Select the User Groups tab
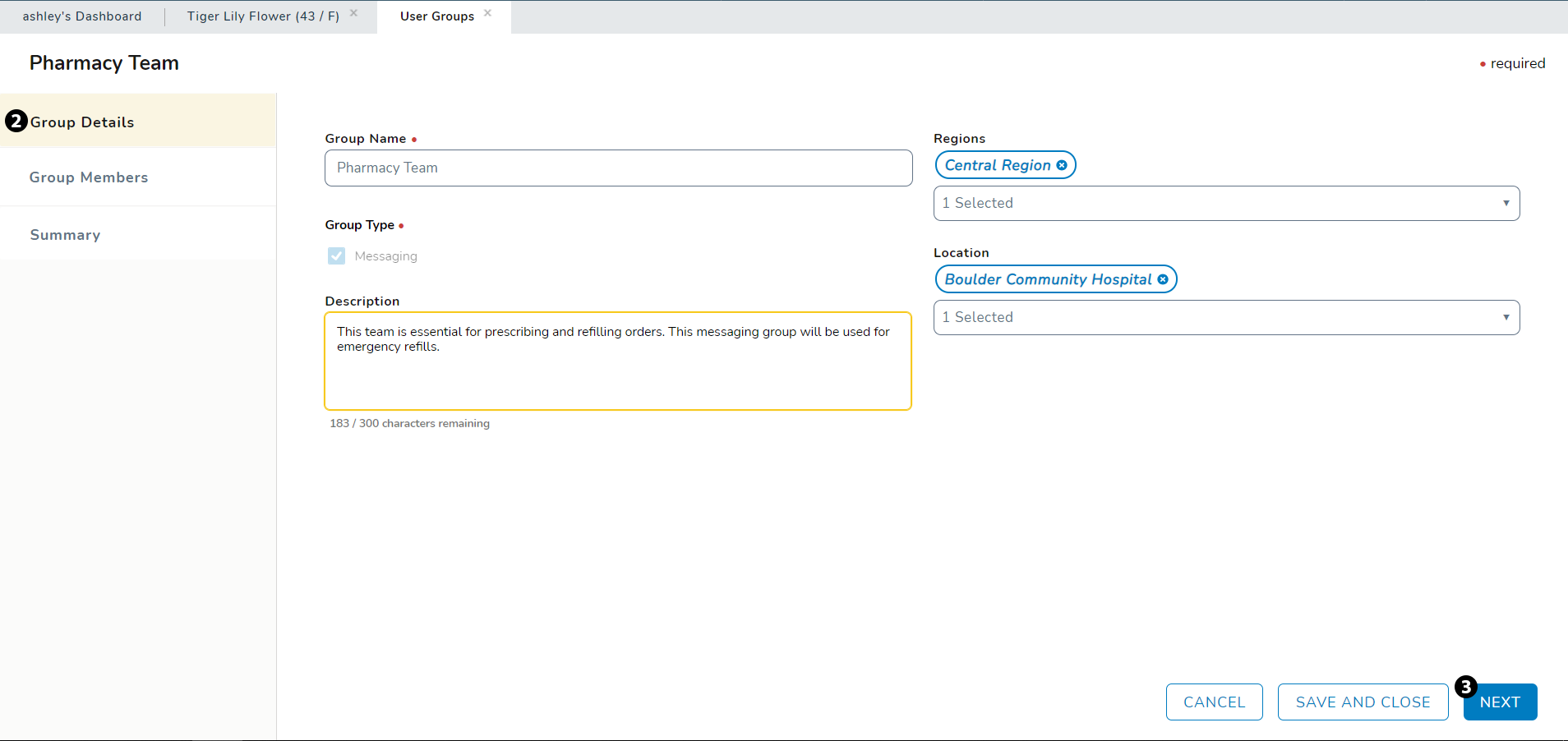The image size is (1568, 741). 436,16
